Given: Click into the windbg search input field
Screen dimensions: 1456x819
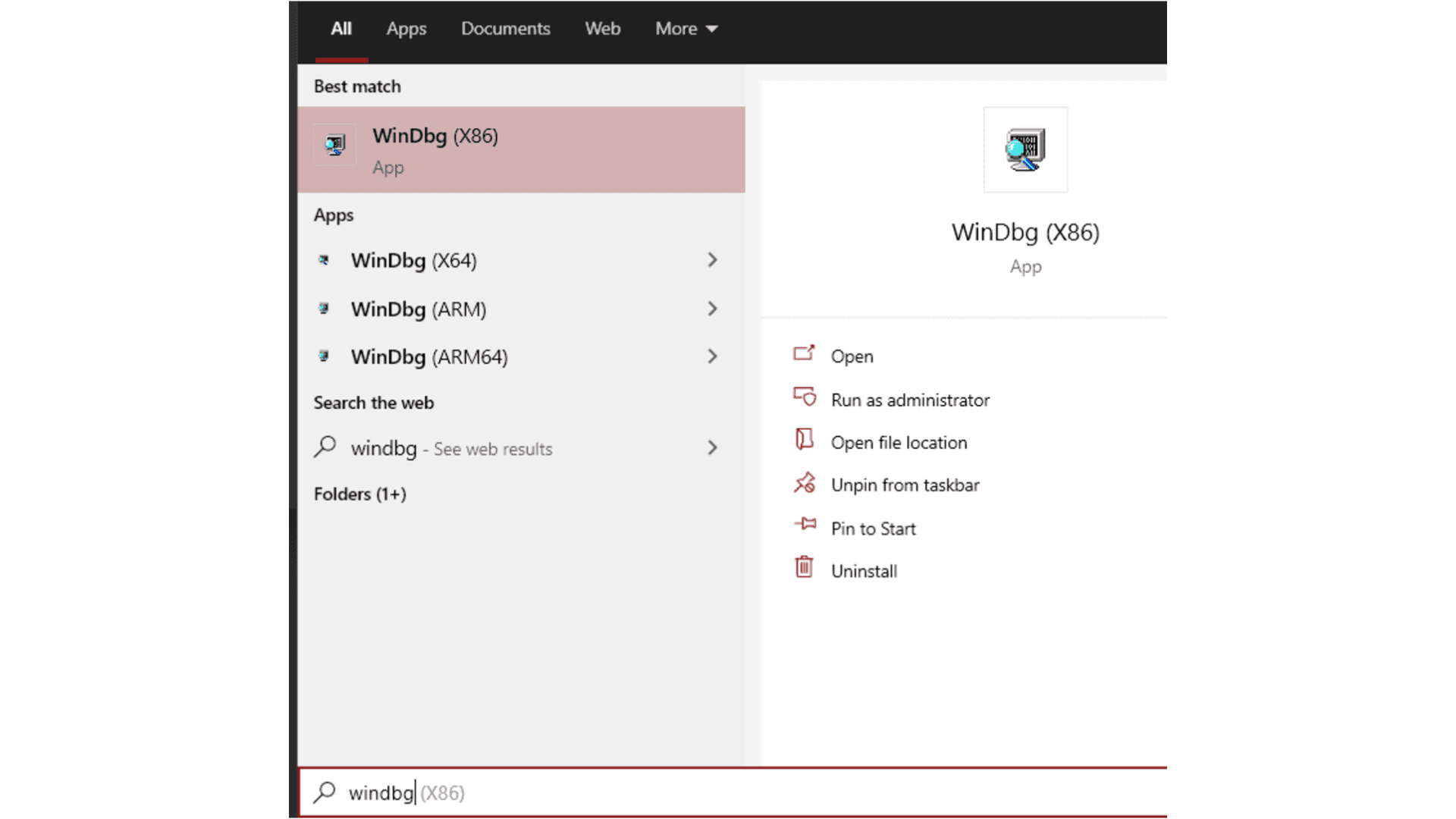Looking at the screenshot, I should pyautogui.click(x=733, y=792).
